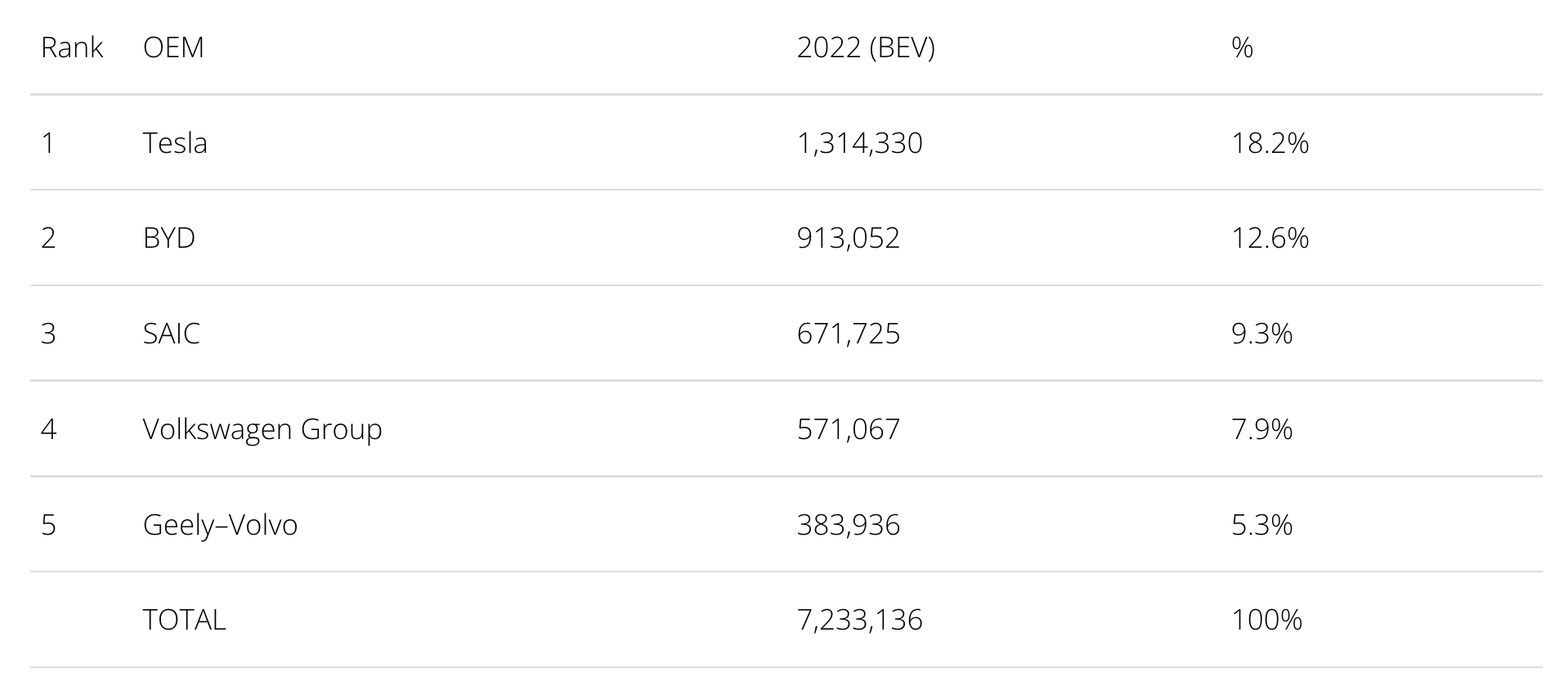
Task: Select the Tesla cell
Action: (x=175, y=143)
